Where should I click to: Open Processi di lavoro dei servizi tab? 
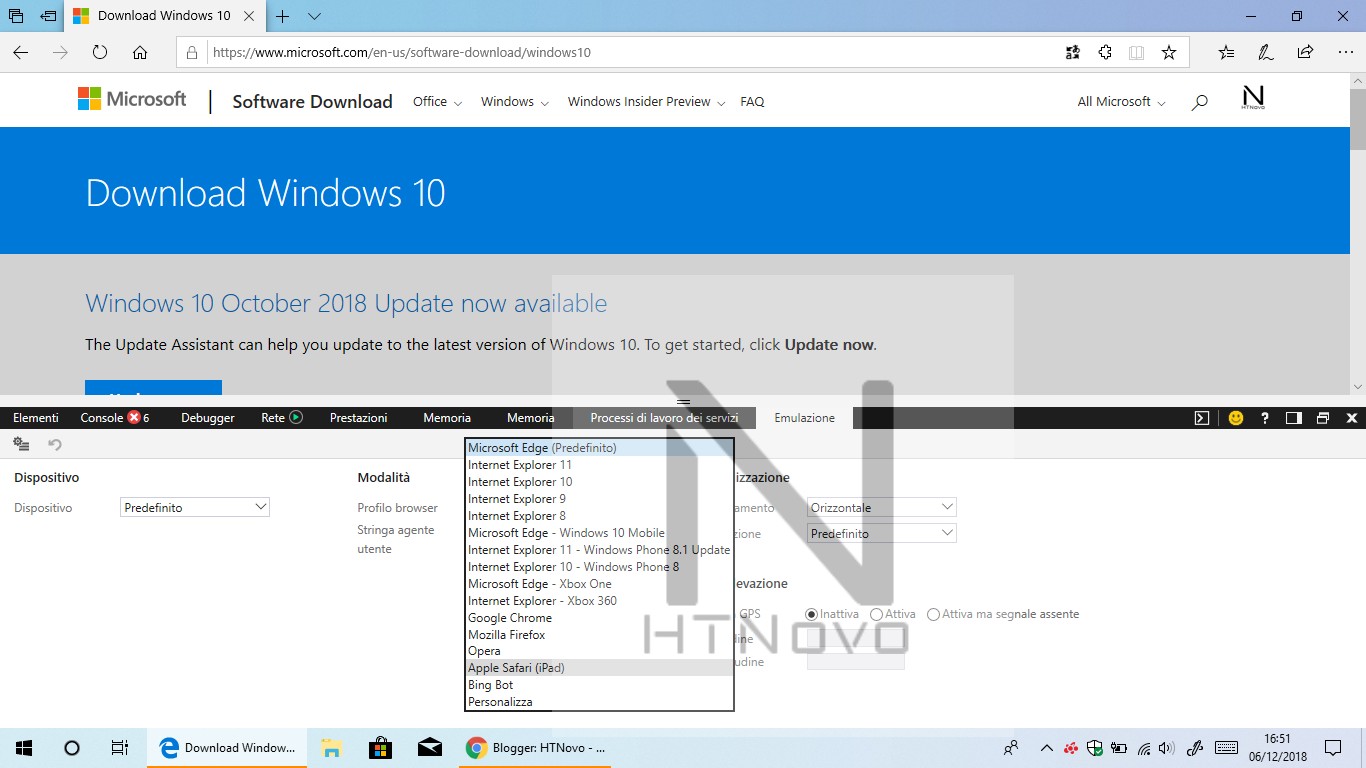664,418
